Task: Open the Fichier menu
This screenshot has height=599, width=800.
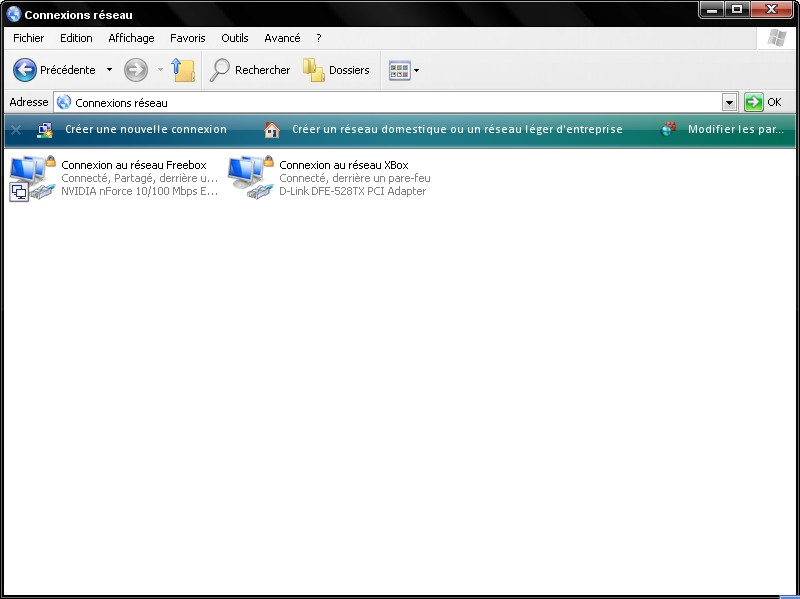Action: click(x=29, y=38)
